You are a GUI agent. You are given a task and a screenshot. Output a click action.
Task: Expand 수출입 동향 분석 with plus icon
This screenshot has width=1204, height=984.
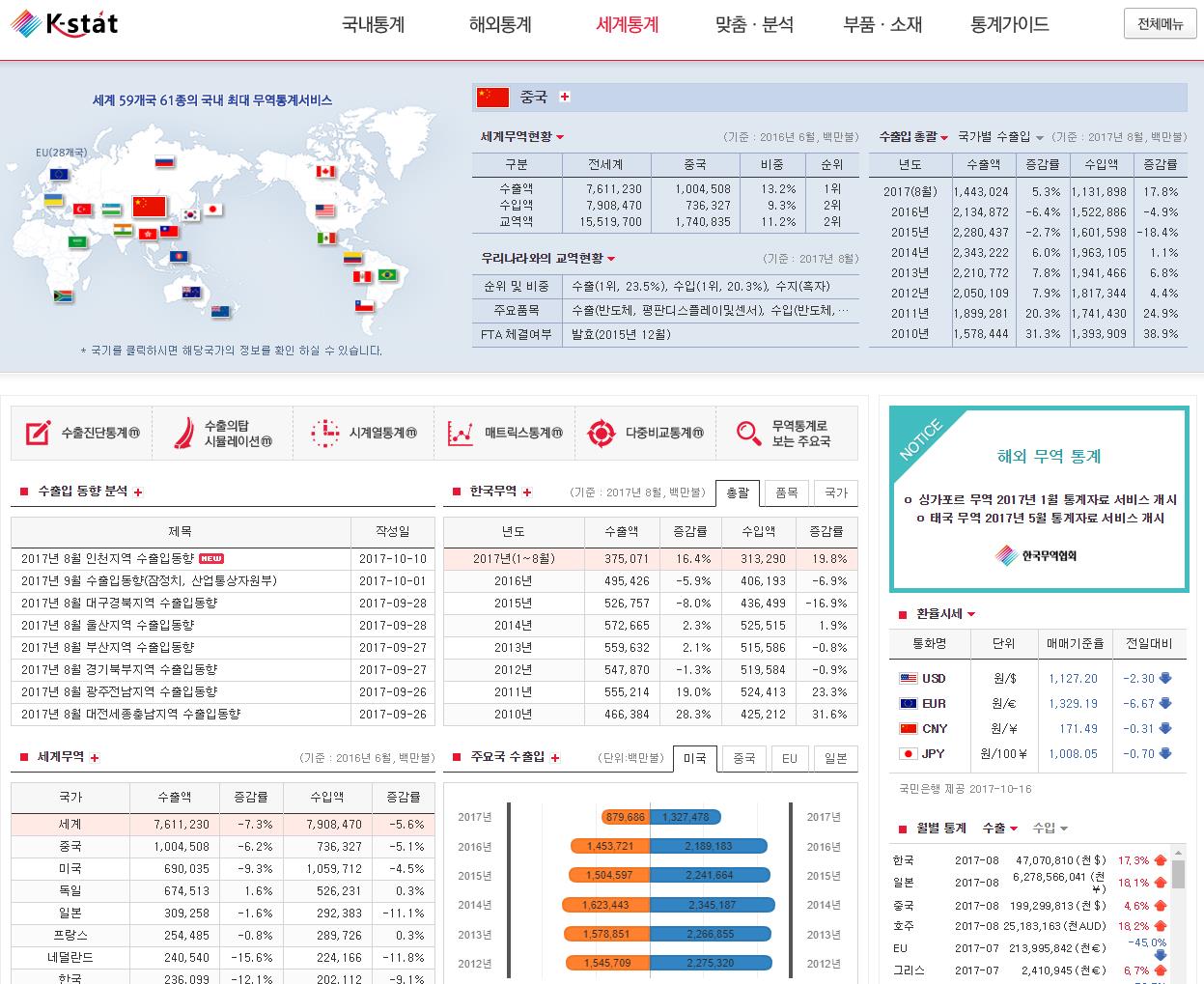[x=138, y=492]
